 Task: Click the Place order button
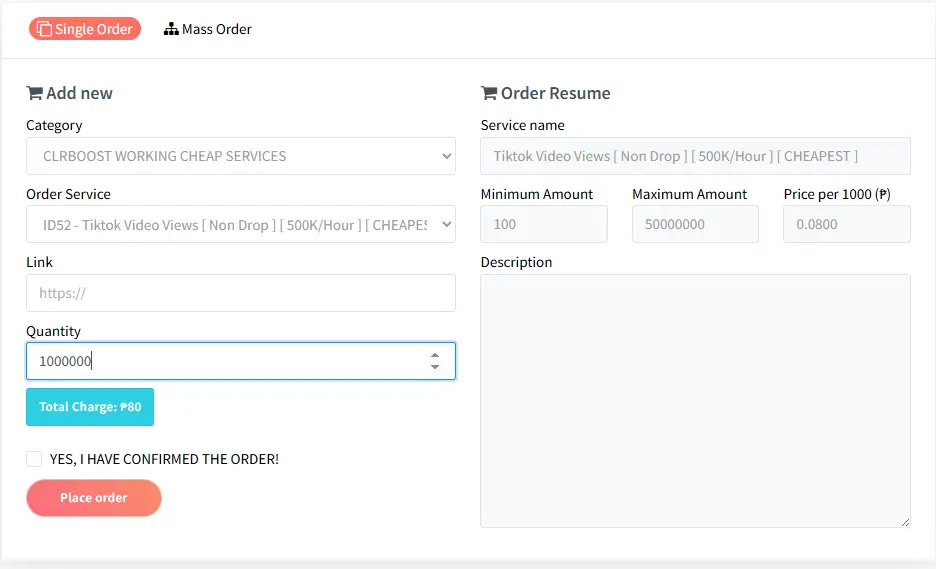pyautogui.click(x=94, y=498)
